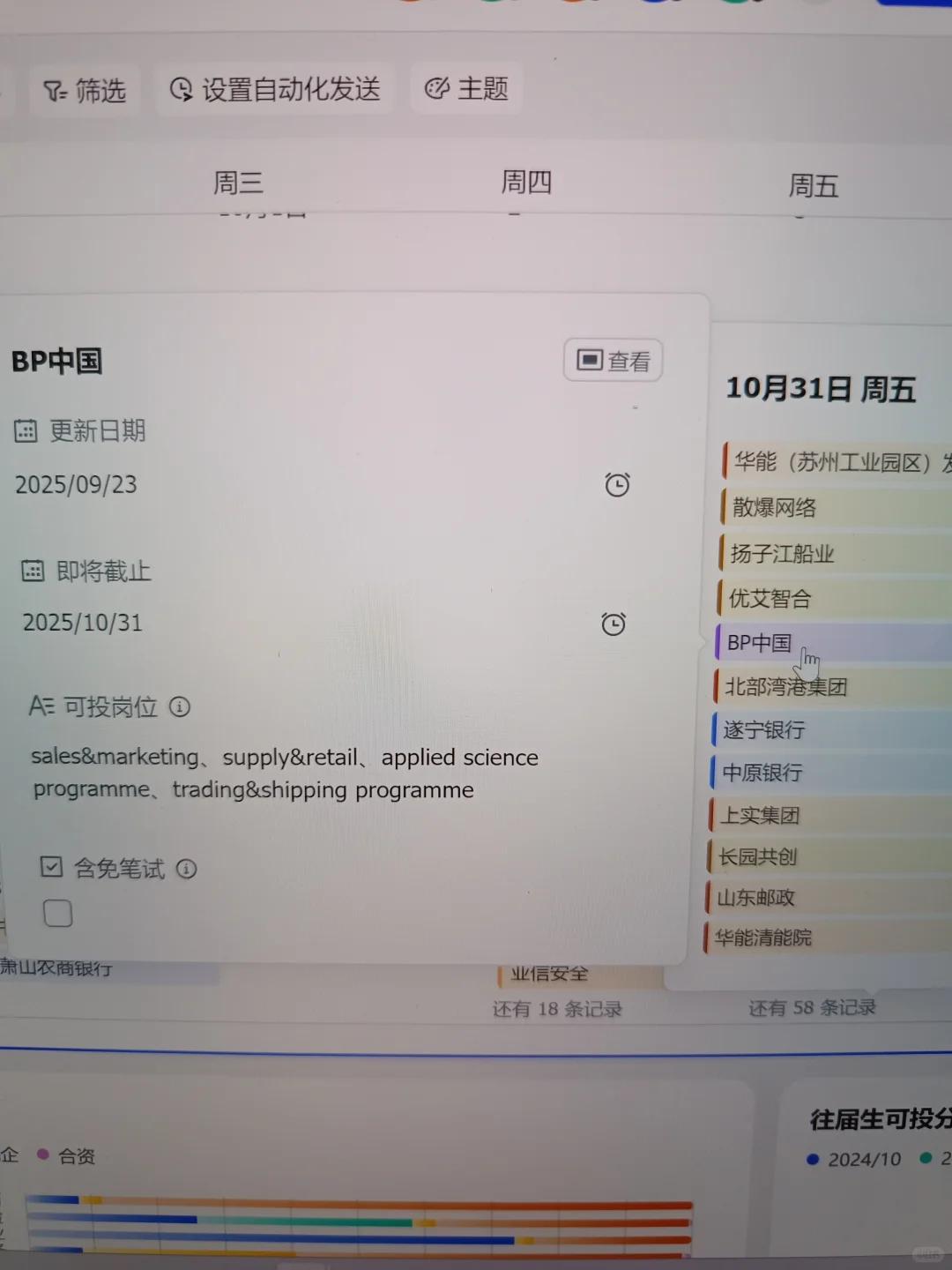Open the 长园共创 record
952x1270 pixels.
point(828,856)
